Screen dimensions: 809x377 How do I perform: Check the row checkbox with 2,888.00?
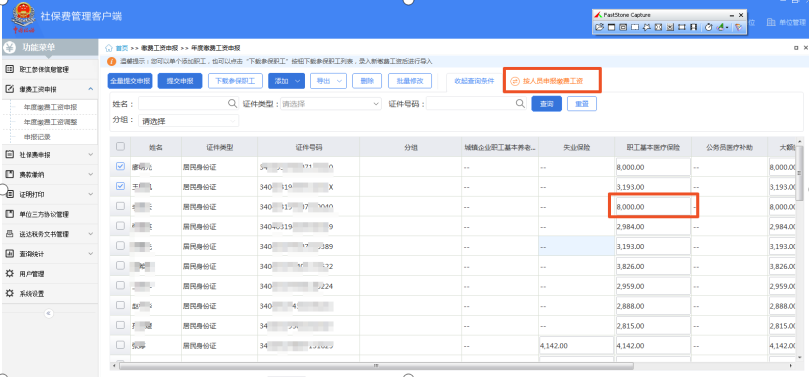(120, 305)
